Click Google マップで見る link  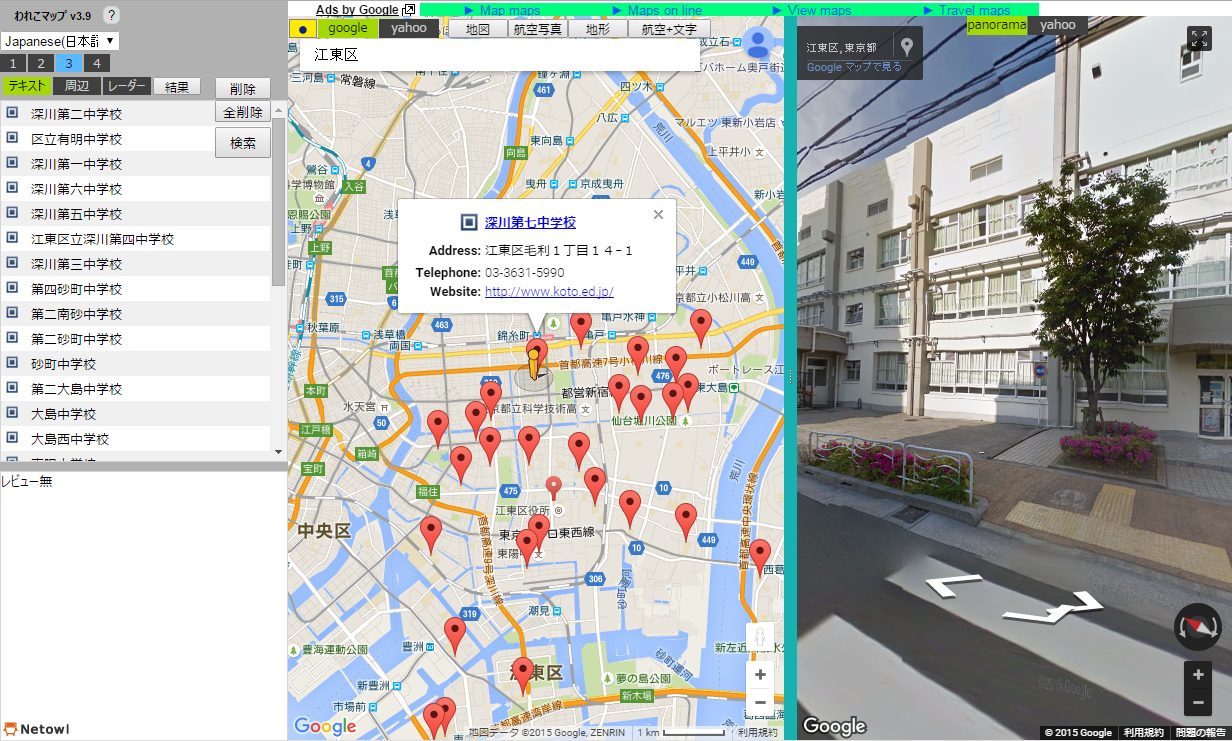pyautogui.click(x=854, y=67)
